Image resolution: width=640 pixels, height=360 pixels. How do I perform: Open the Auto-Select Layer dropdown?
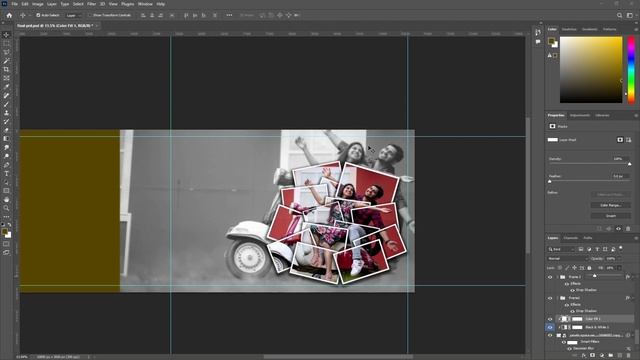point(73,15)
